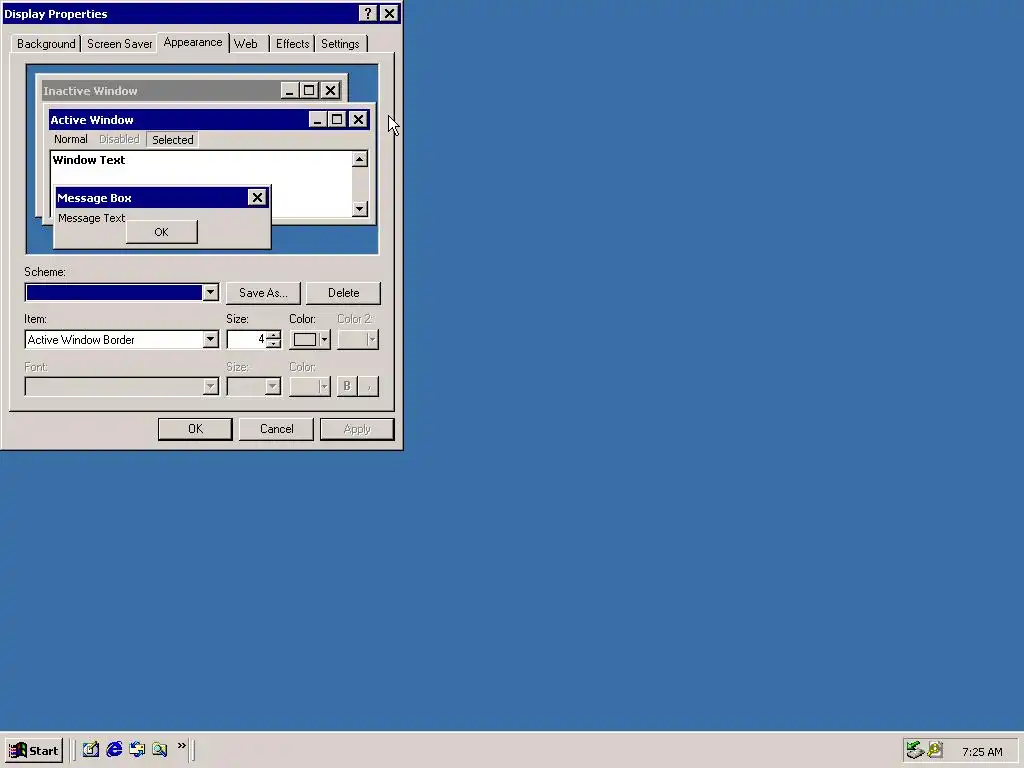Click the disabled font Color swatch
The image size is (1024, 768).
coord(310,387)
